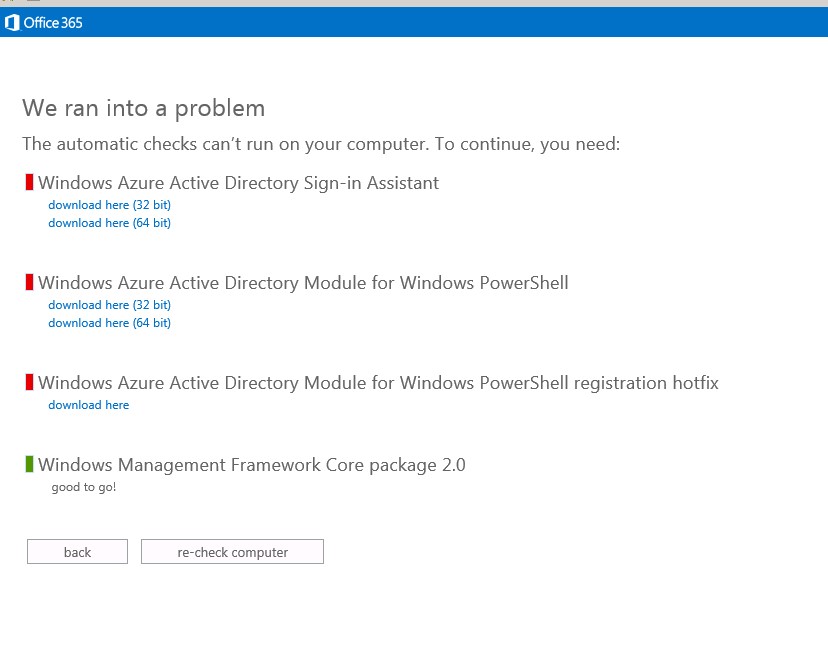Download 32 bit Sign-in Assistant
The width and height of the screenshot is (828, 658).
click(x=109, y=205)
